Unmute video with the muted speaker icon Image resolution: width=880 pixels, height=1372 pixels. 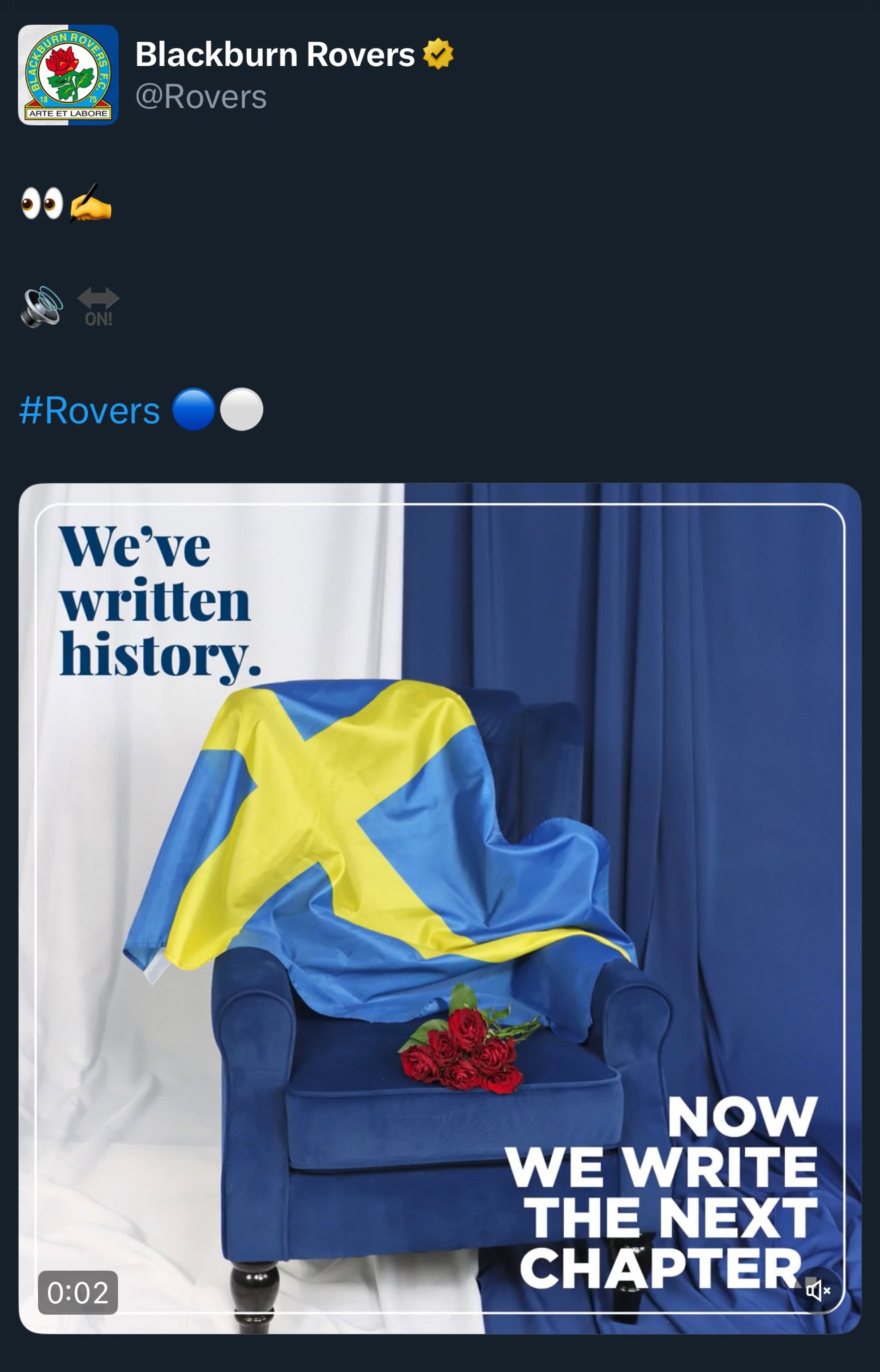point(818,1291)
